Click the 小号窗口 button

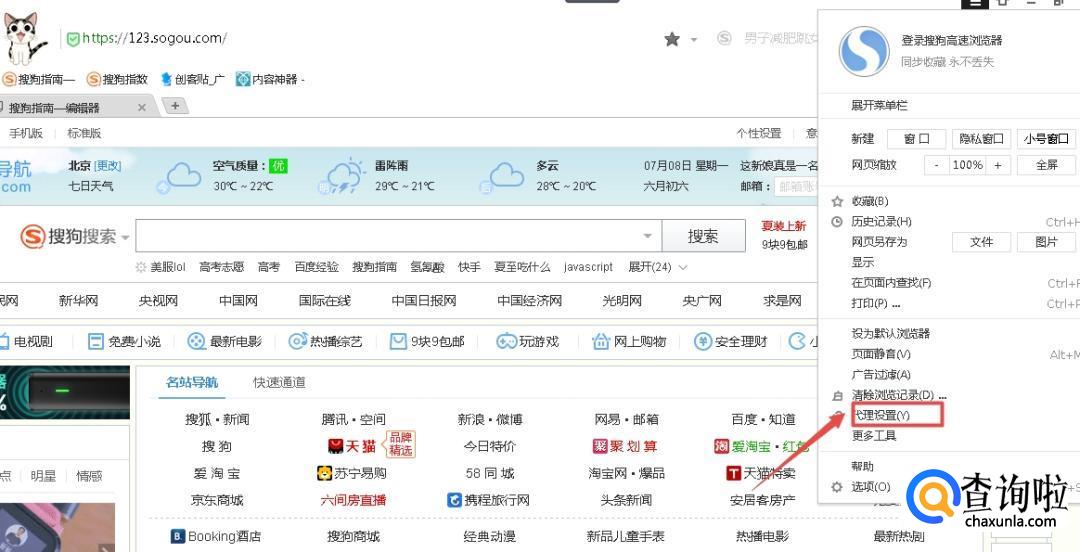click(1046, 139)
